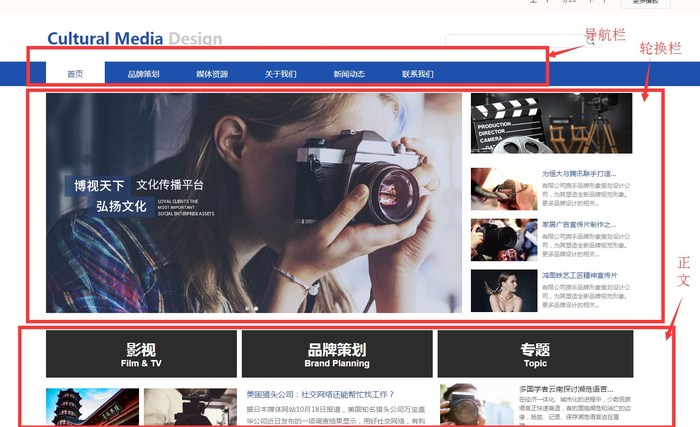Click the camera-lens thumbnail beside 家居广告 article
The image size is (700, 427).
504,240
